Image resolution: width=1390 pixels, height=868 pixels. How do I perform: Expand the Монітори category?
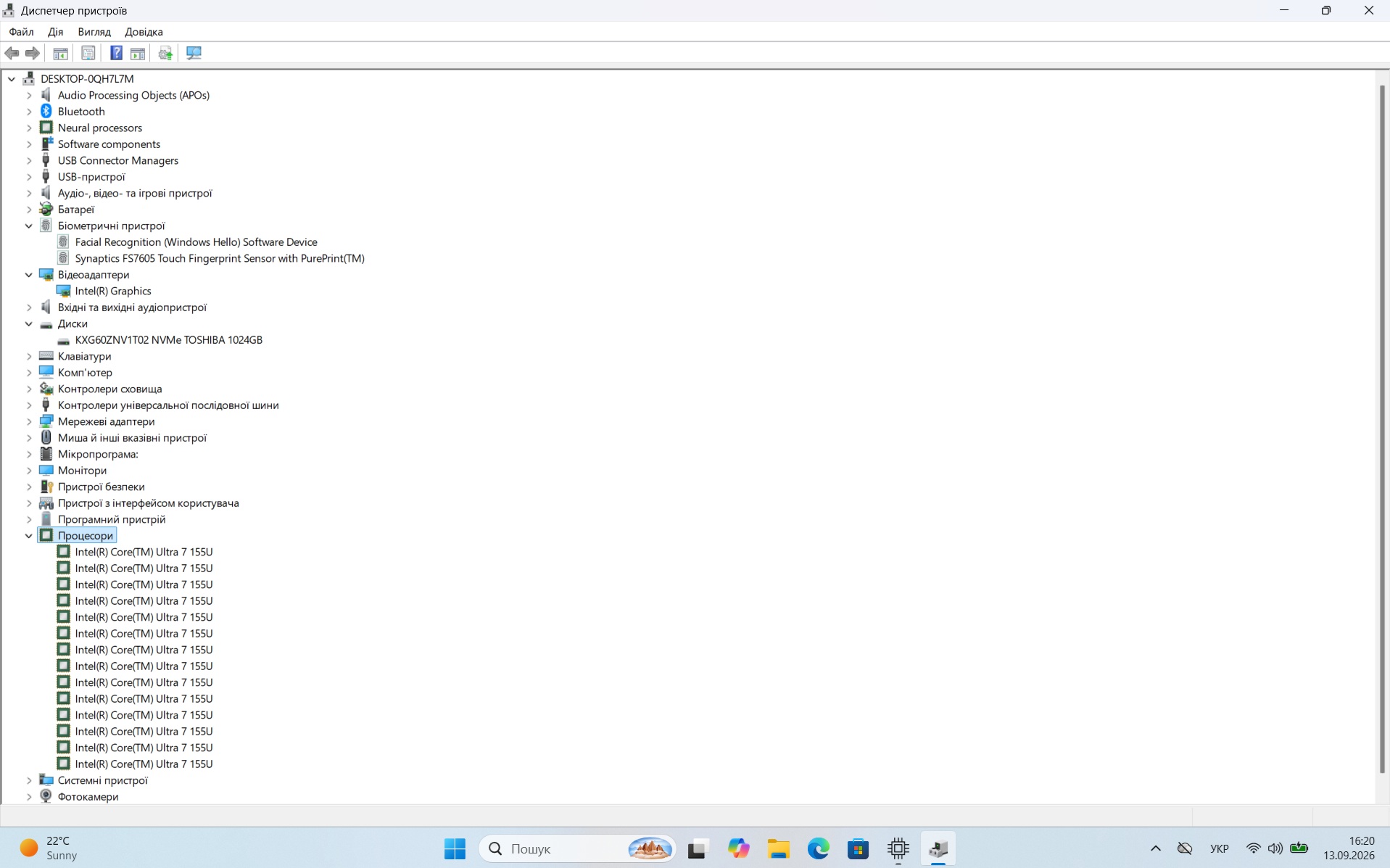(x=29, y=470)
